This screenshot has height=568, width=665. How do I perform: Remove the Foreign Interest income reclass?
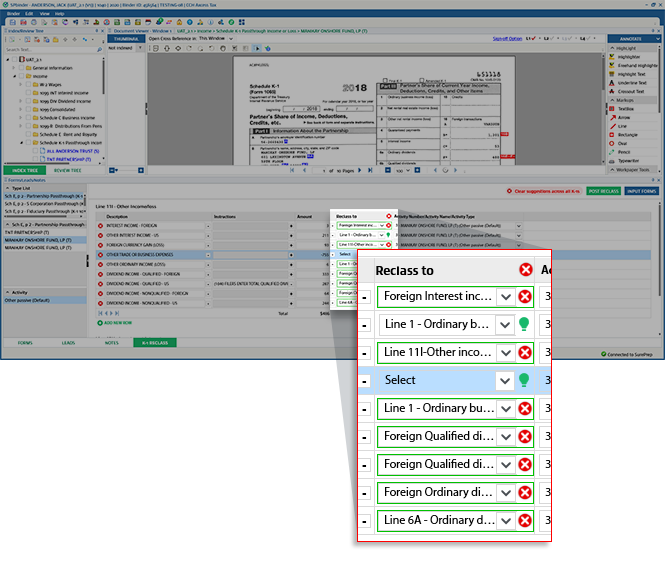525,297
